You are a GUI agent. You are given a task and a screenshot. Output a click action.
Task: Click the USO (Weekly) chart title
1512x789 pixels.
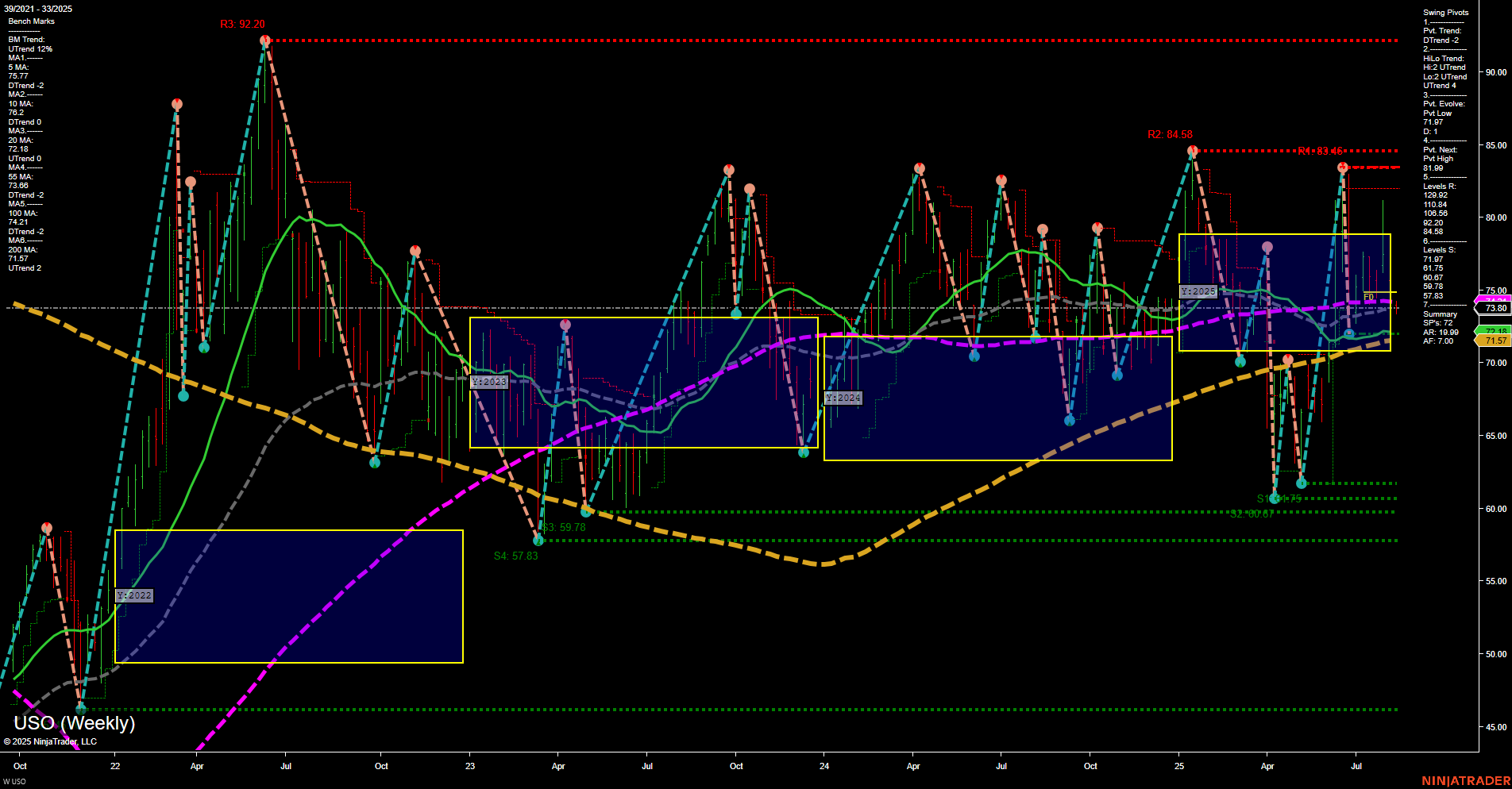coord(74,724)
